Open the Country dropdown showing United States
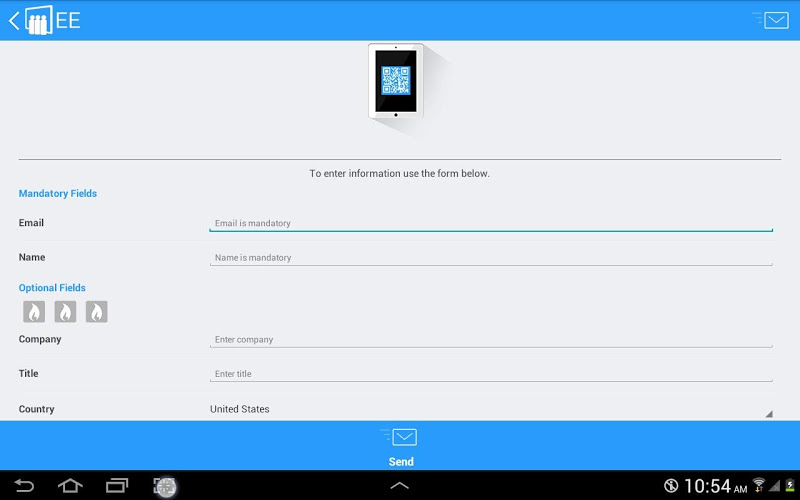Screen dimensions: 800x500 (491, 409)
